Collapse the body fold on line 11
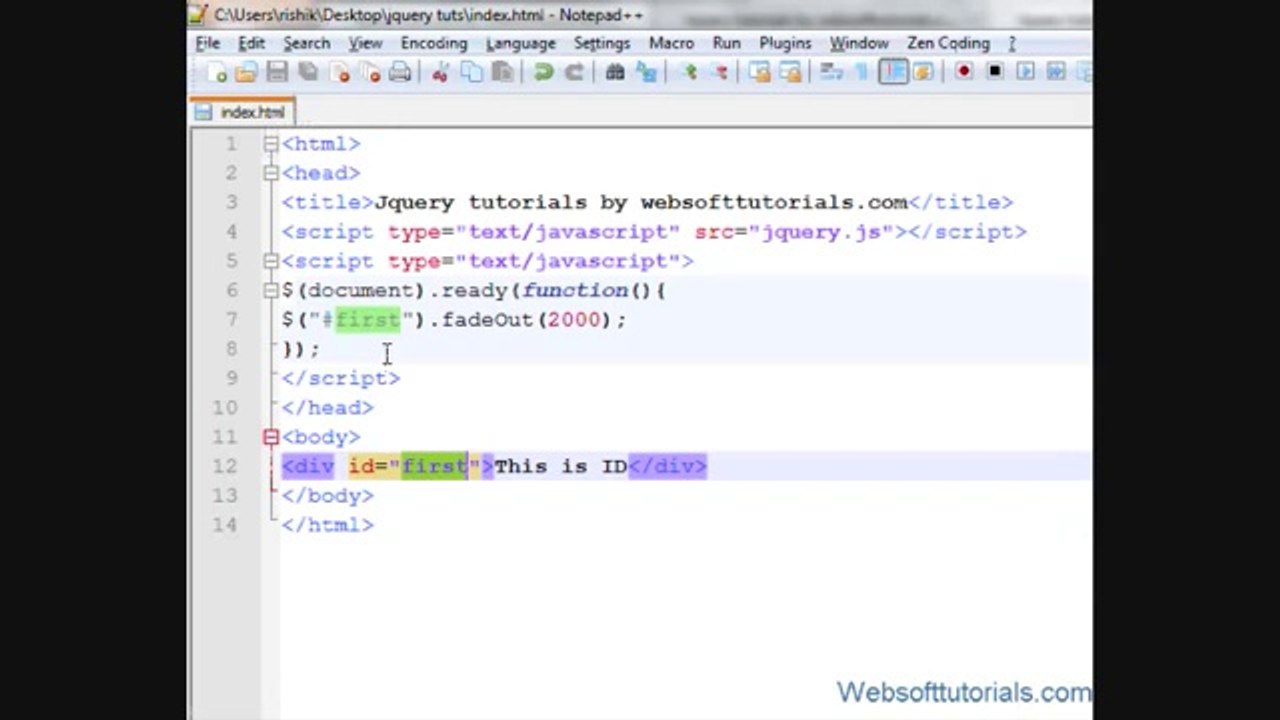Screen dimensions: 1280x720 coord(271,437)
